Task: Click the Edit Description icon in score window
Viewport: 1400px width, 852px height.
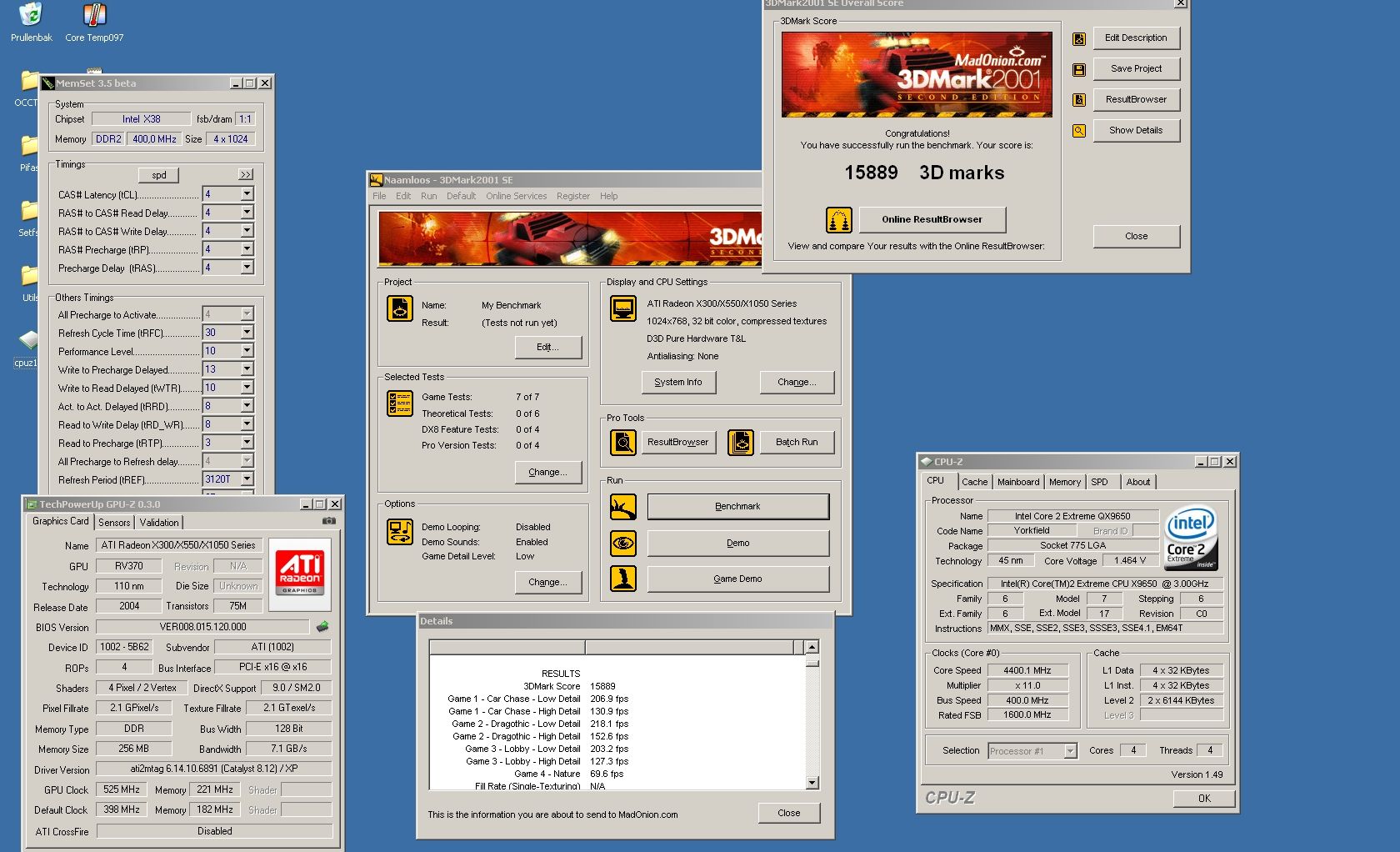Action: (x=1079, y=38)
